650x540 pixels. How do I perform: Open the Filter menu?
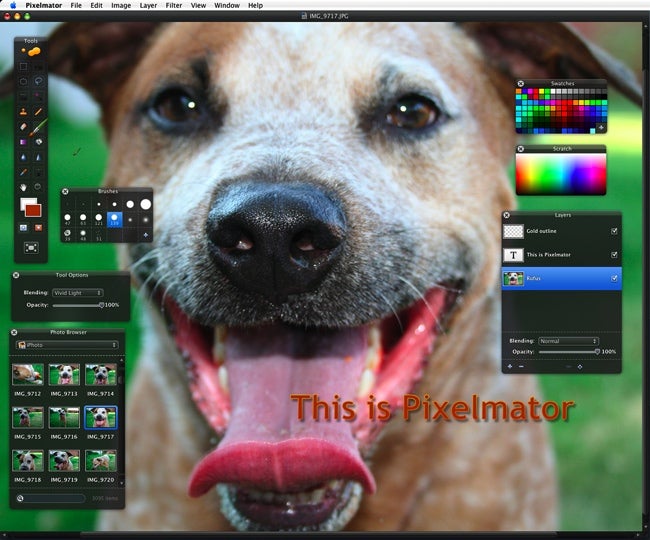174,5
